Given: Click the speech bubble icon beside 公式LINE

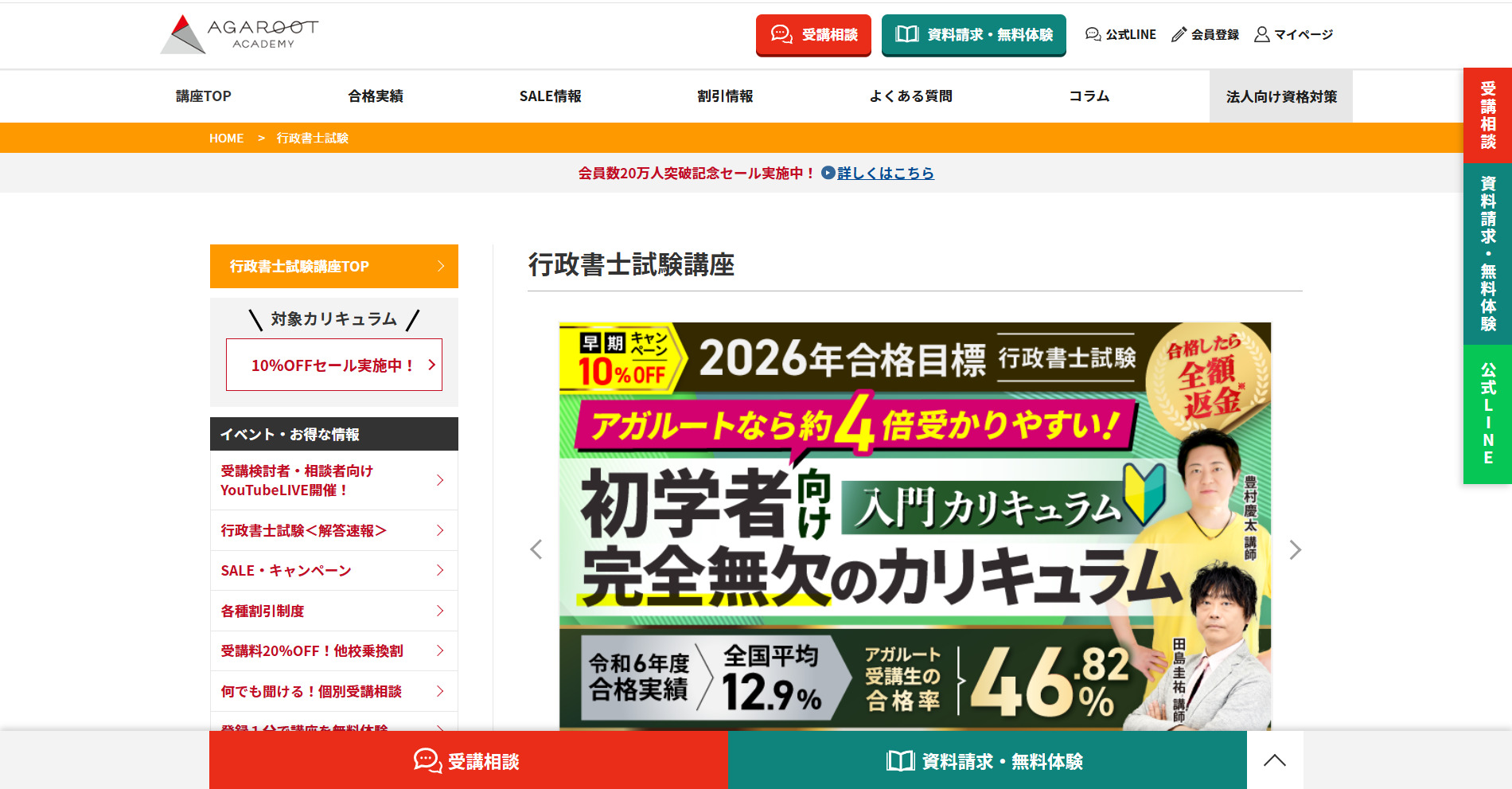Looking at the screenshot, I should tap(1093, 34).
